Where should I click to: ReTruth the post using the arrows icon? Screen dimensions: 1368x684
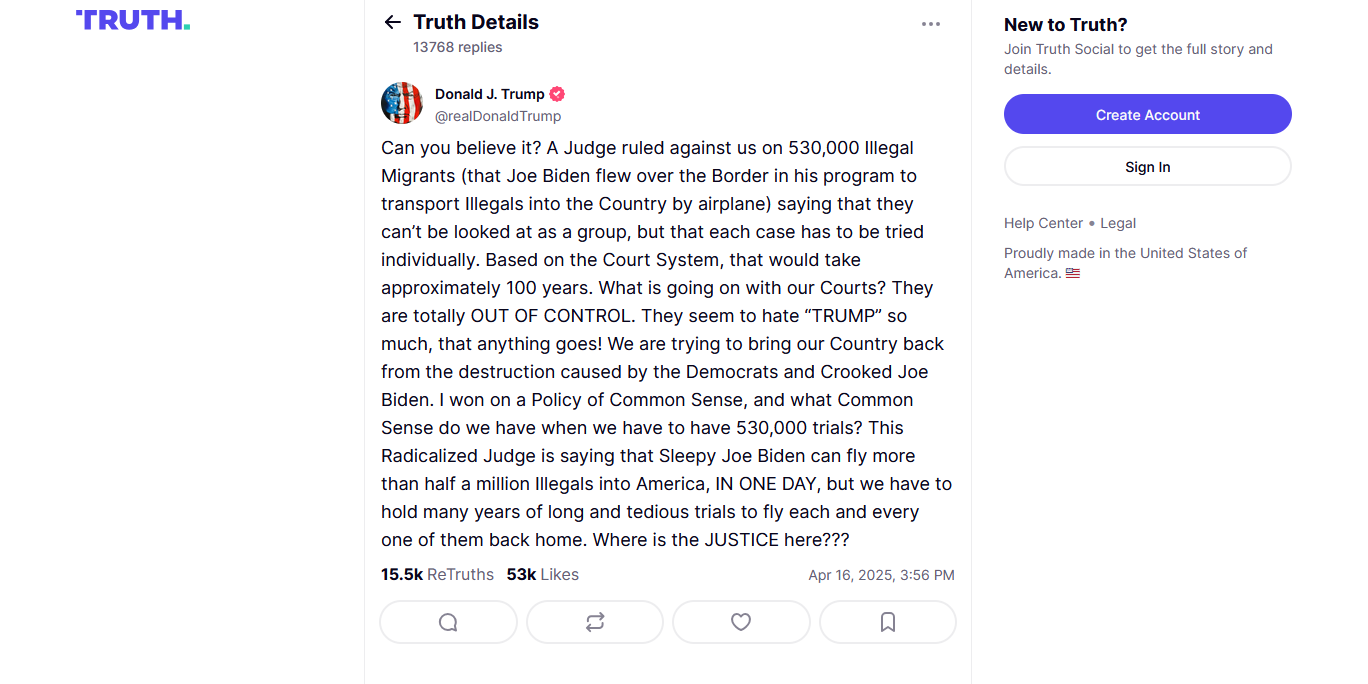pyautogui.click(x=595, y=622)
